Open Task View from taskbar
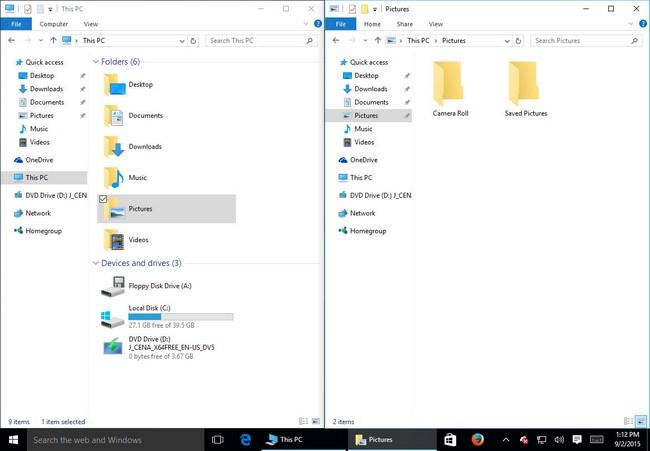 pos(217,440)
